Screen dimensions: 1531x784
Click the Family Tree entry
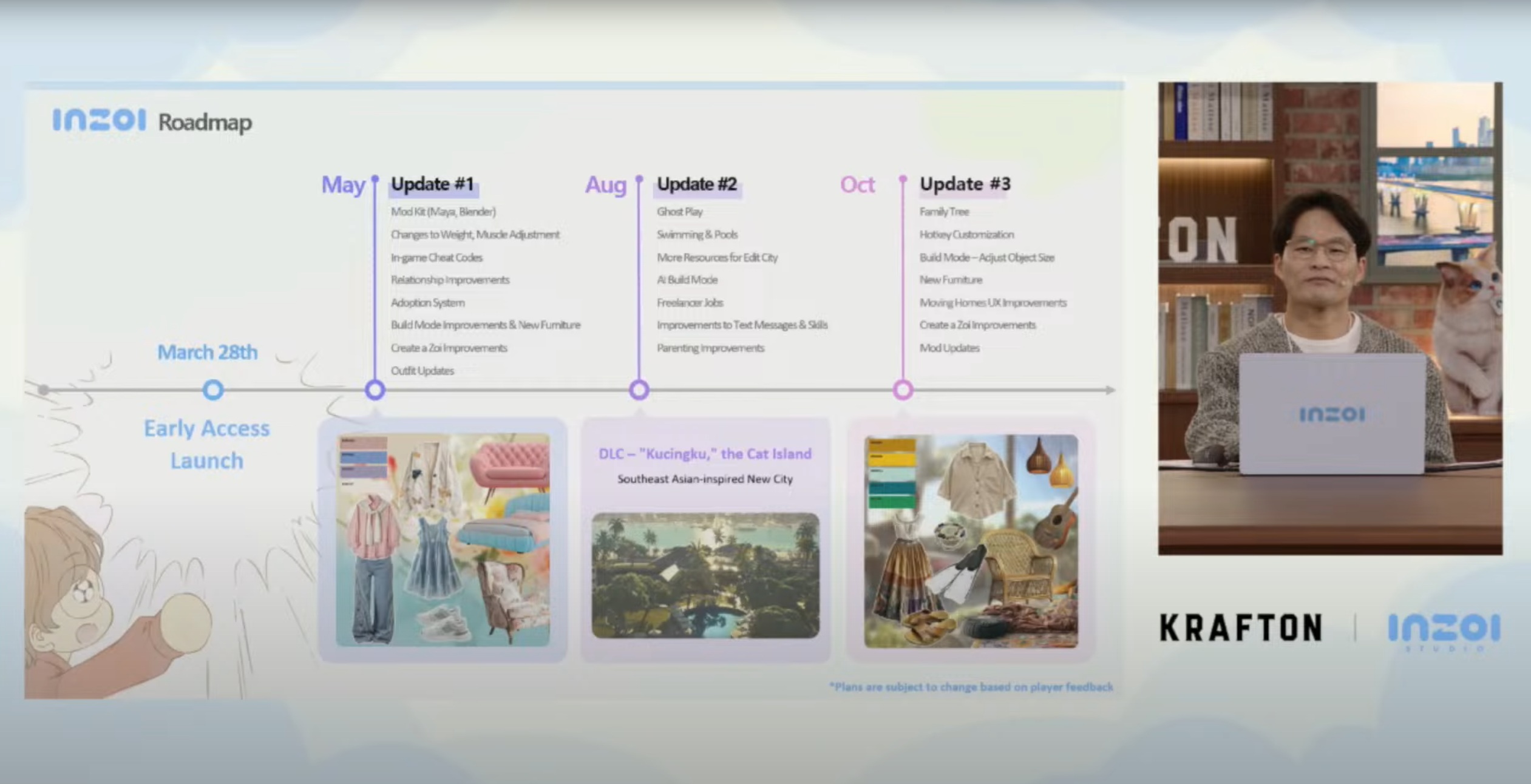point(944,212)
